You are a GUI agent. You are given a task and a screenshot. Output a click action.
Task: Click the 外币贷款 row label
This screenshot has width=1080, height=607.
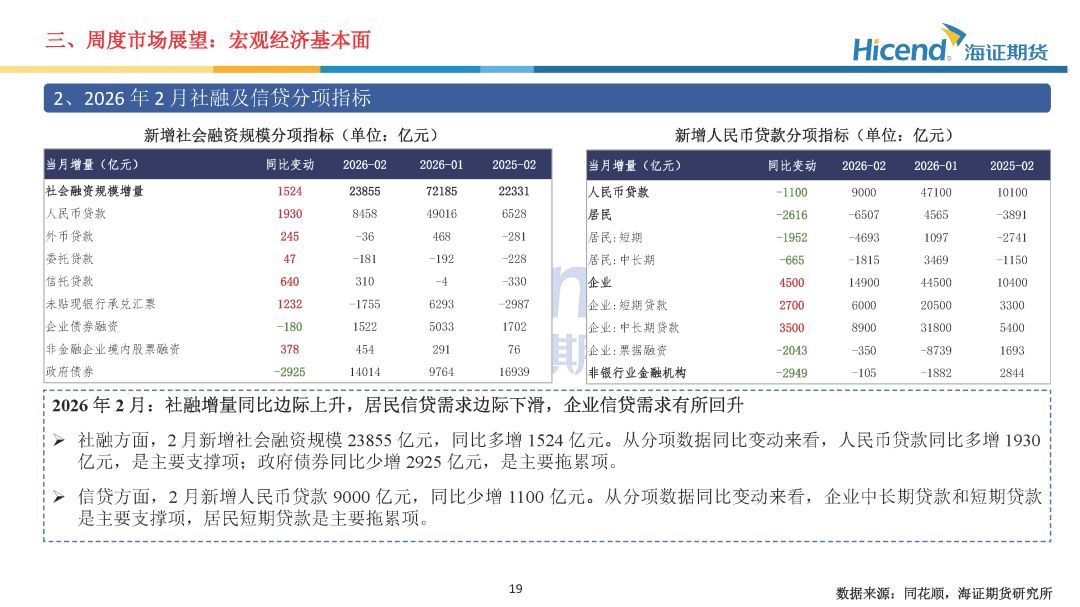[x=70, y=236]
